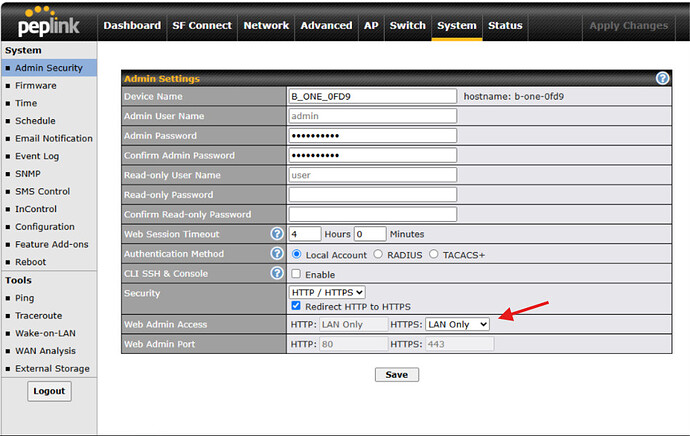Open HTTPS Web Admin Access dropdown

pos(457,324)
